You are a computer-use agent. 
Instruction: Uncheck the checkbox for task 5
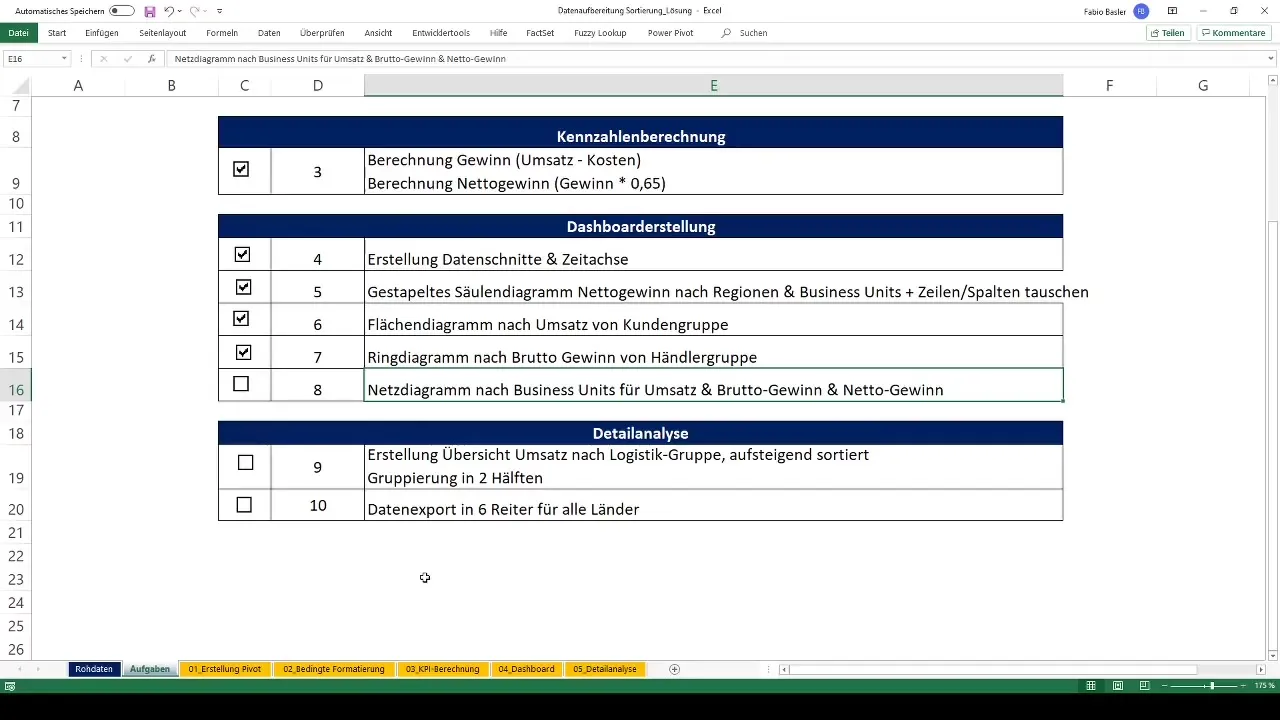pos(242,287)
